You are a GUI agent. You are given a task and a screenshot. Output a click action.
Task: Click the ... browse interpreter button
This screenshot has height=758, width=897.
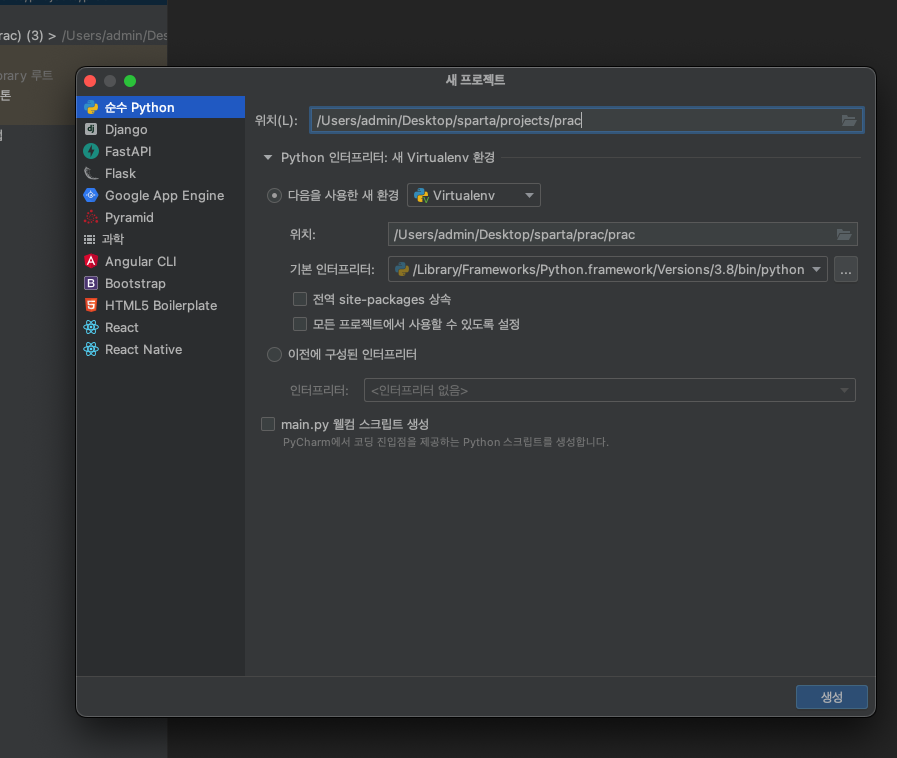click(x=846, y=269)
